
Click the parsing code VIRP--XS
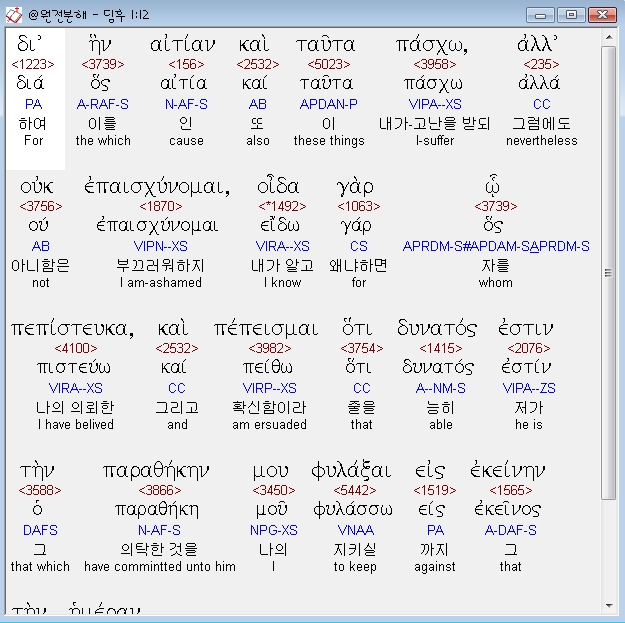[269, 388]
